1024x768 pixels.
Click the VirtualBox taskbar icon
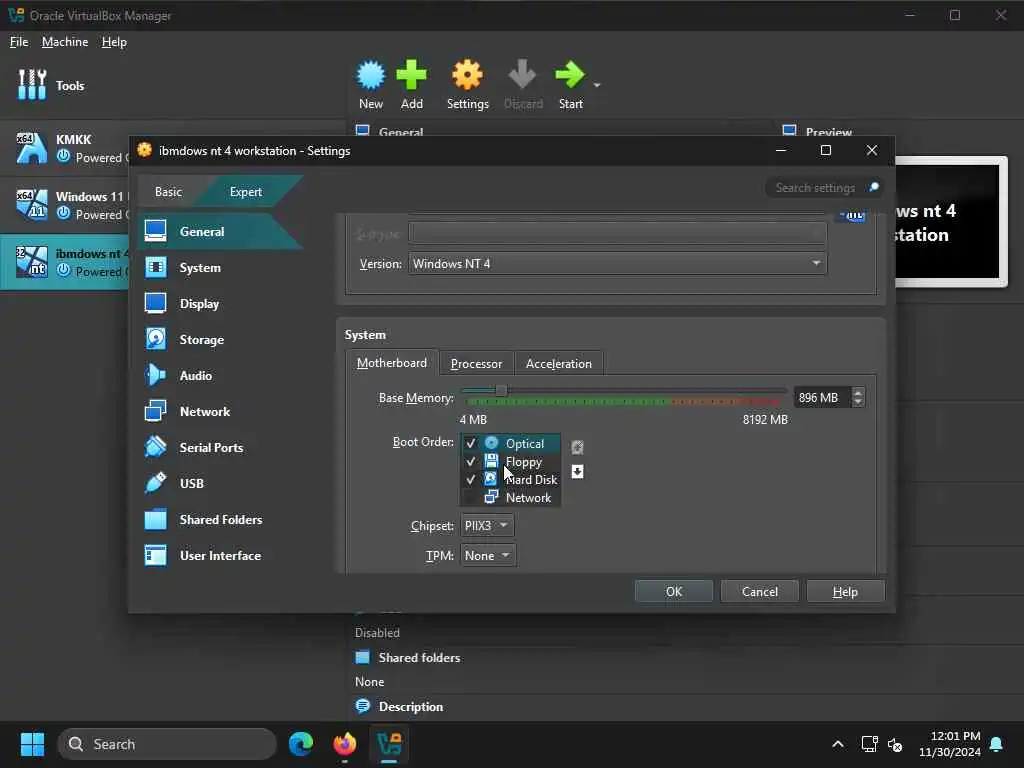pyautogui.click(x=389, y=744)
